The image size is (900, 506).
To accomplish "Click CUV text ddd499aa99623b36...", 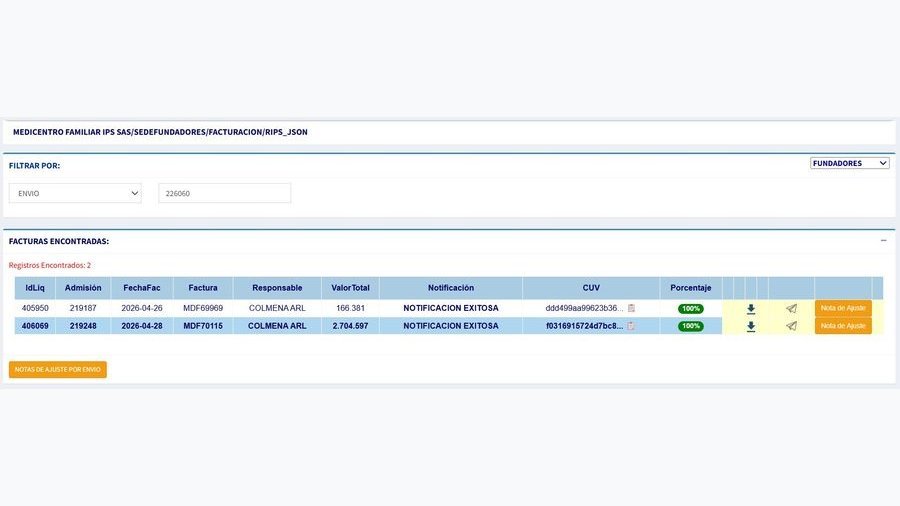I will tap(584, 308).
